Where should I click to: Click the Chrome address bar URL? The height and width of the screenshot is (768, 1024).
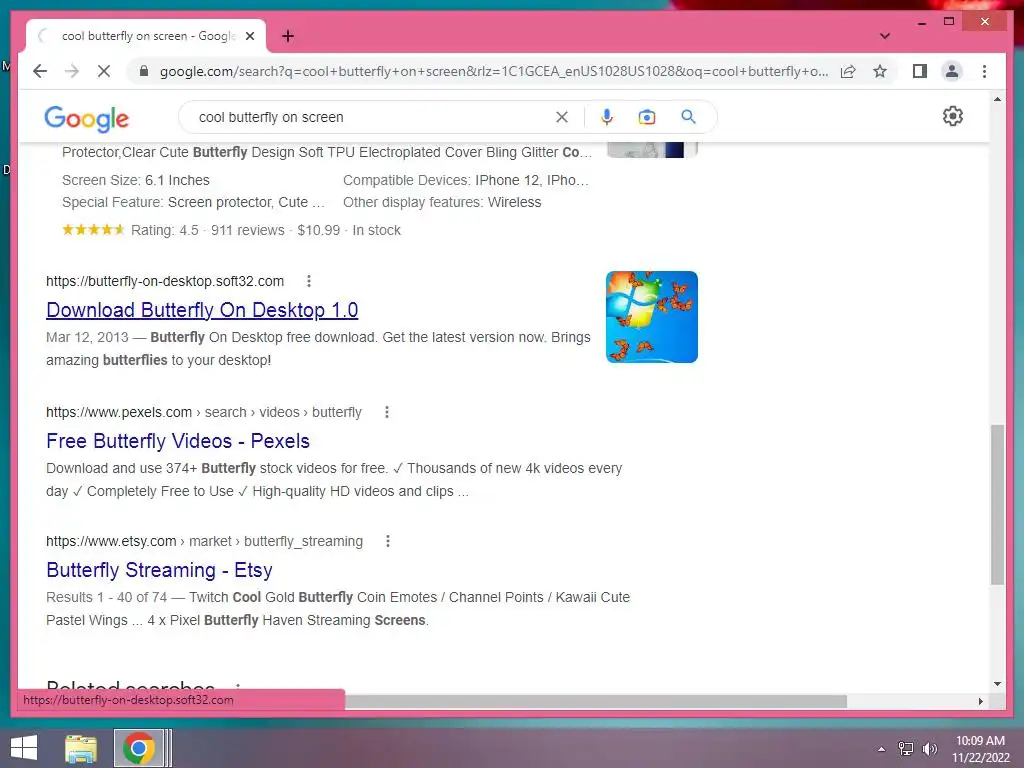[x=494, y=71]
